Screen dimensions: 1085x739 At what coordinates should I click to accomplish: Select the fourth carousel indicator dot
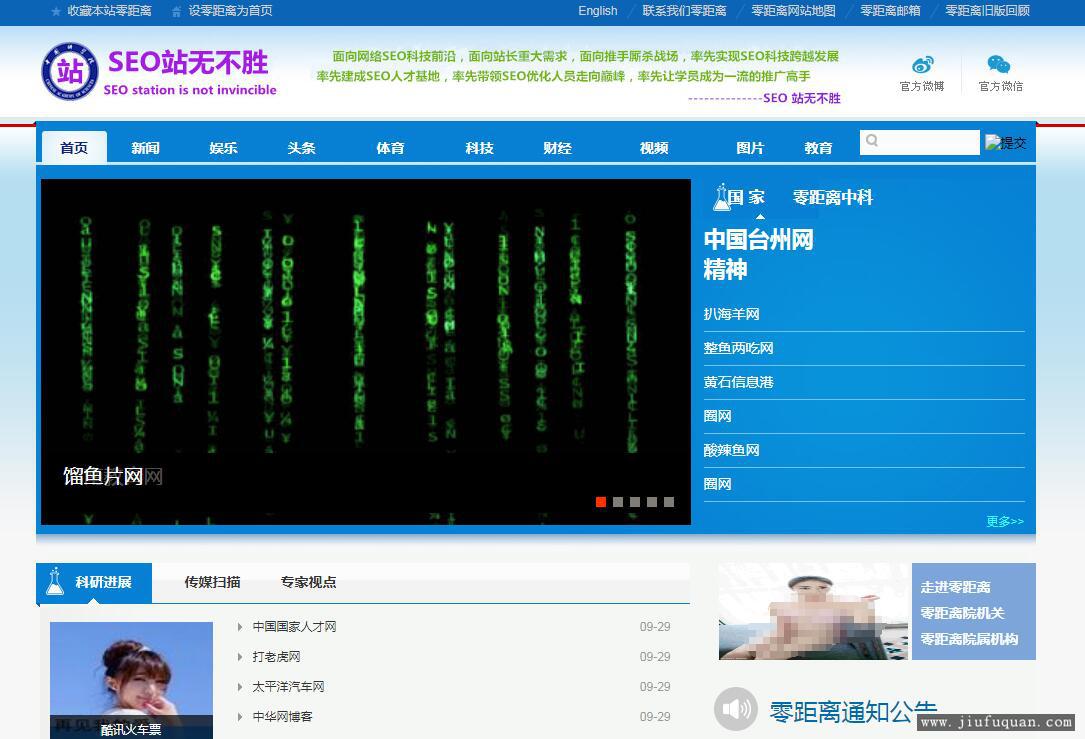652,502
